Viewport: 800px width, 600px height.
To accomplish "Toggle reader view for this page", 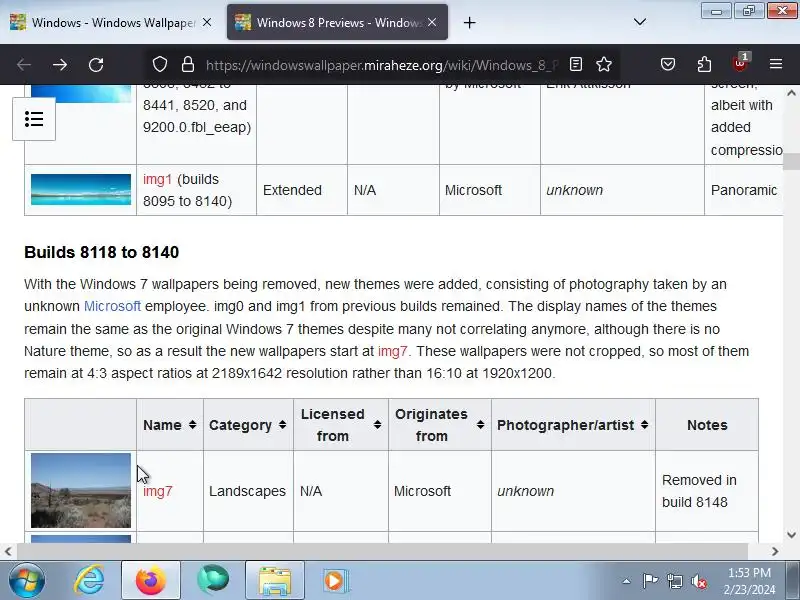I will click(x=576, y=64).
